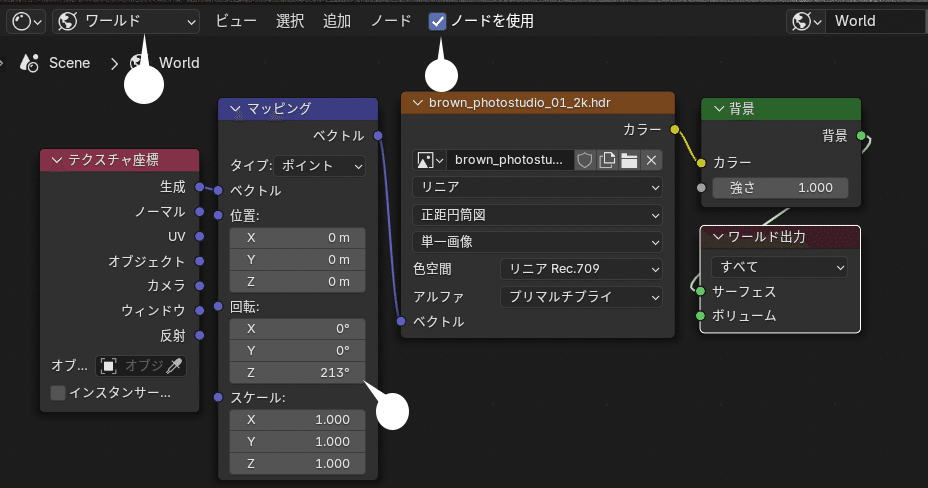The image size is (928, 488).
Task: Click the green ボリューム input socket
Action: 701,316
